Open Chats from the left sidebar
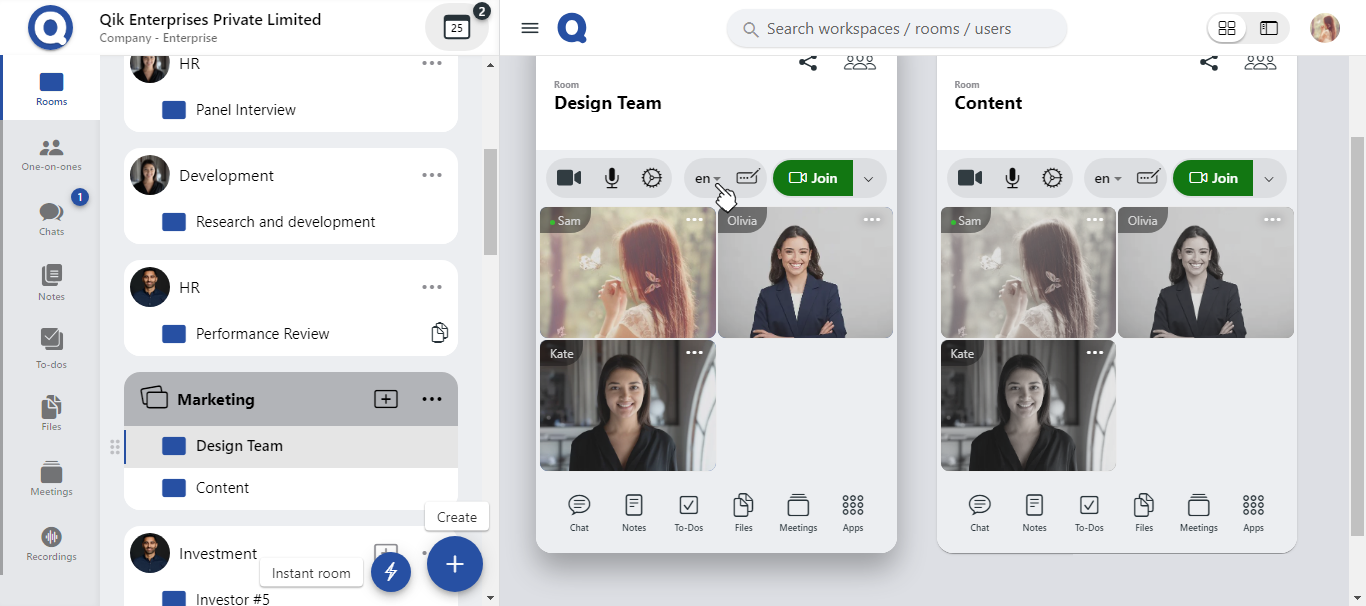 [x=51, y=217]
